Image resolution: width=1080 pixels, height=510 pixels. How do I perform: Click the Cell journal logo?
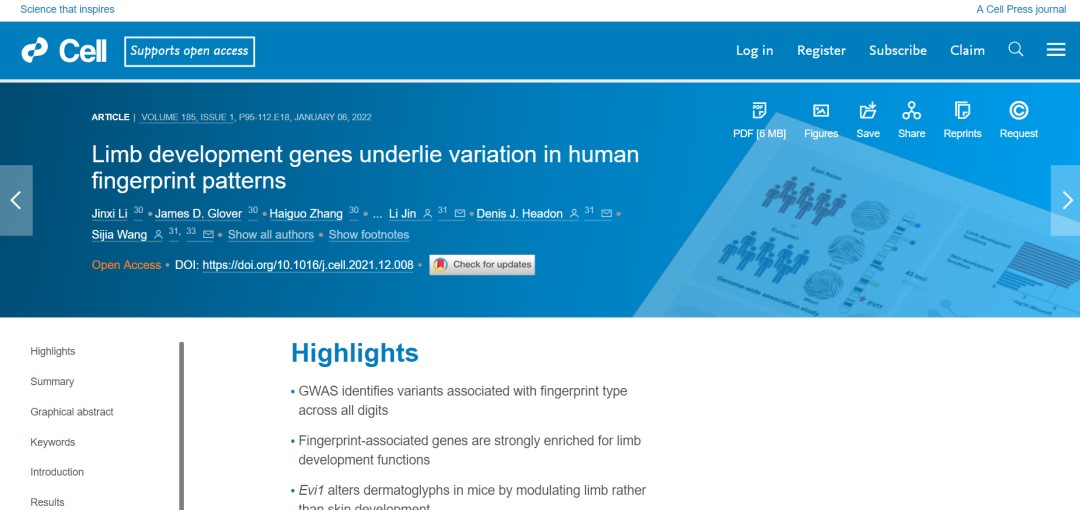point(65,50)
